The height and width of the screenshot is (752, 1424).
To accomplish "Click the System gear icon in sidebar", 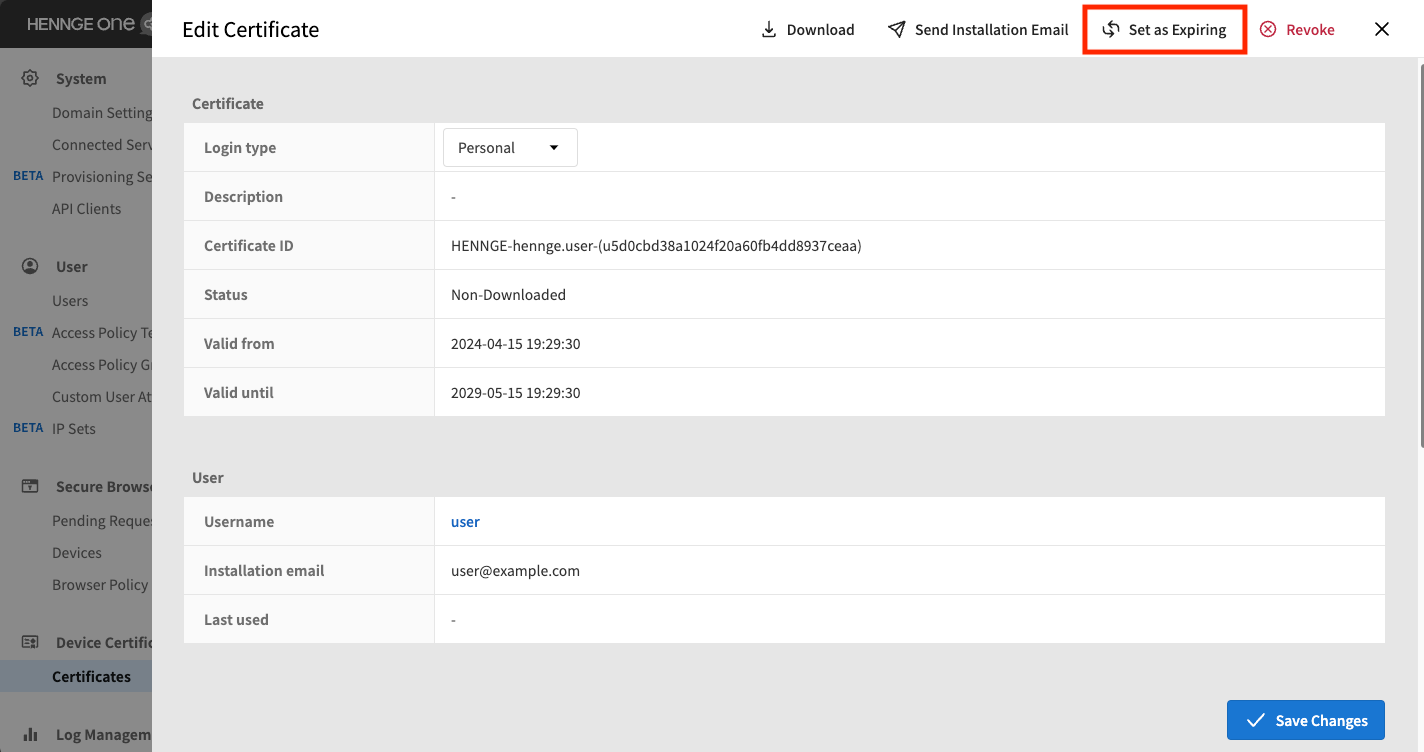I will pyautogui.click(x=30, y=78).
